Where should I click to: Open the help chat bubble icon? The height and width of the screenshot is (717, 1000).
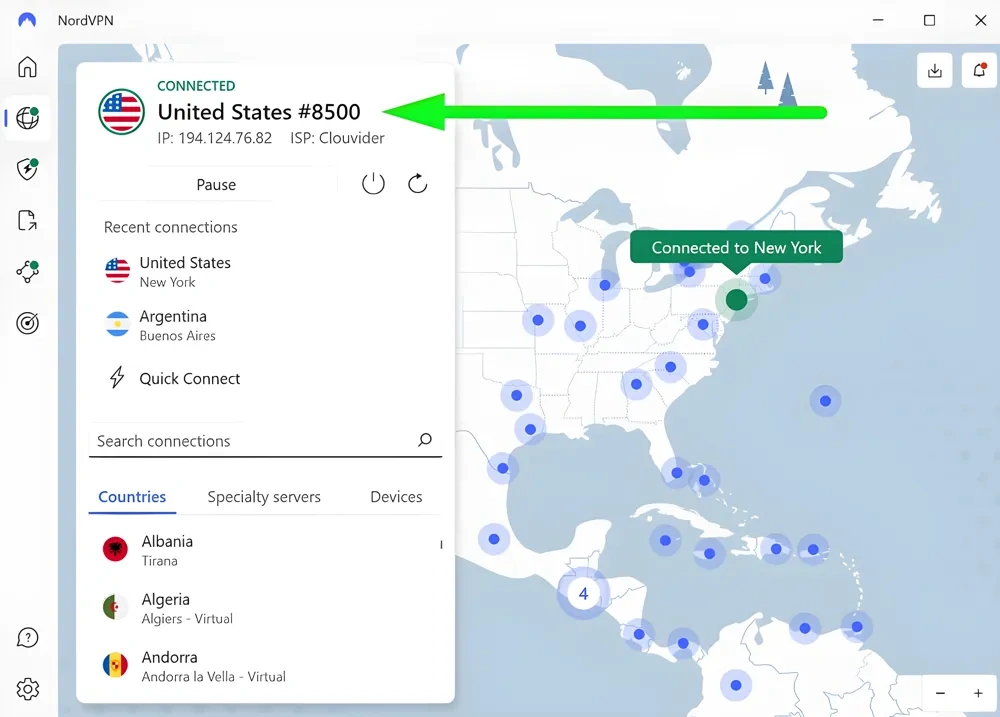click(x=27, y=637)
